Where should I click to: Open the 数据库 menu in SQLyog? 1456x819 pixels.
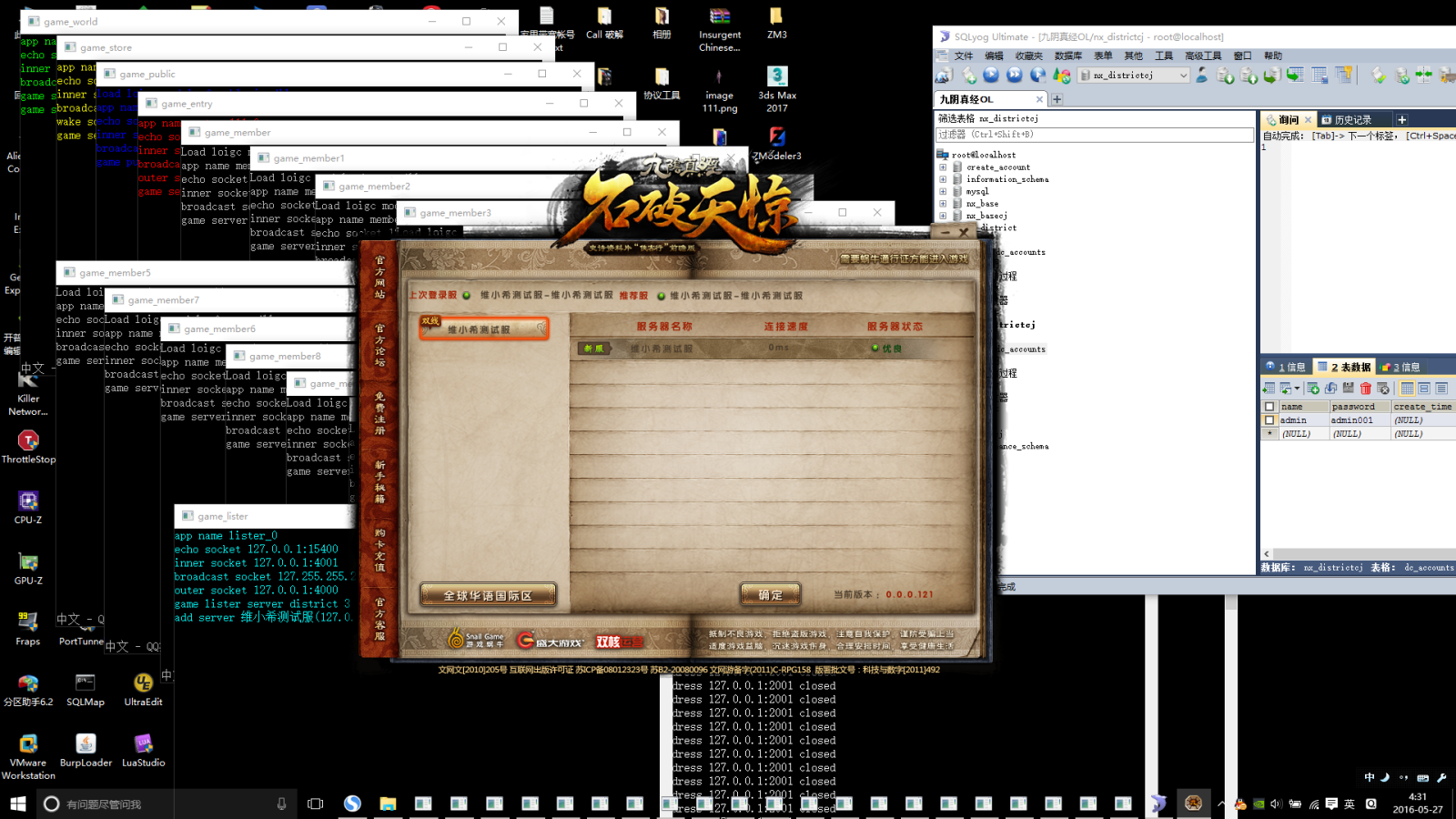[1067, 56]
